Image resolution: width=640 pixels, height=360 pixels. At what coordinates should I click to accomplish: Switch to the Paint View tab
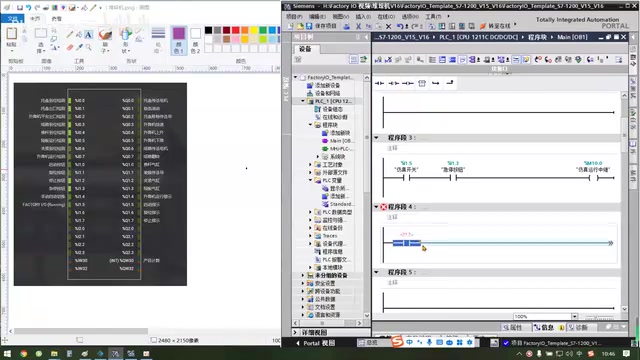point(56,19)
